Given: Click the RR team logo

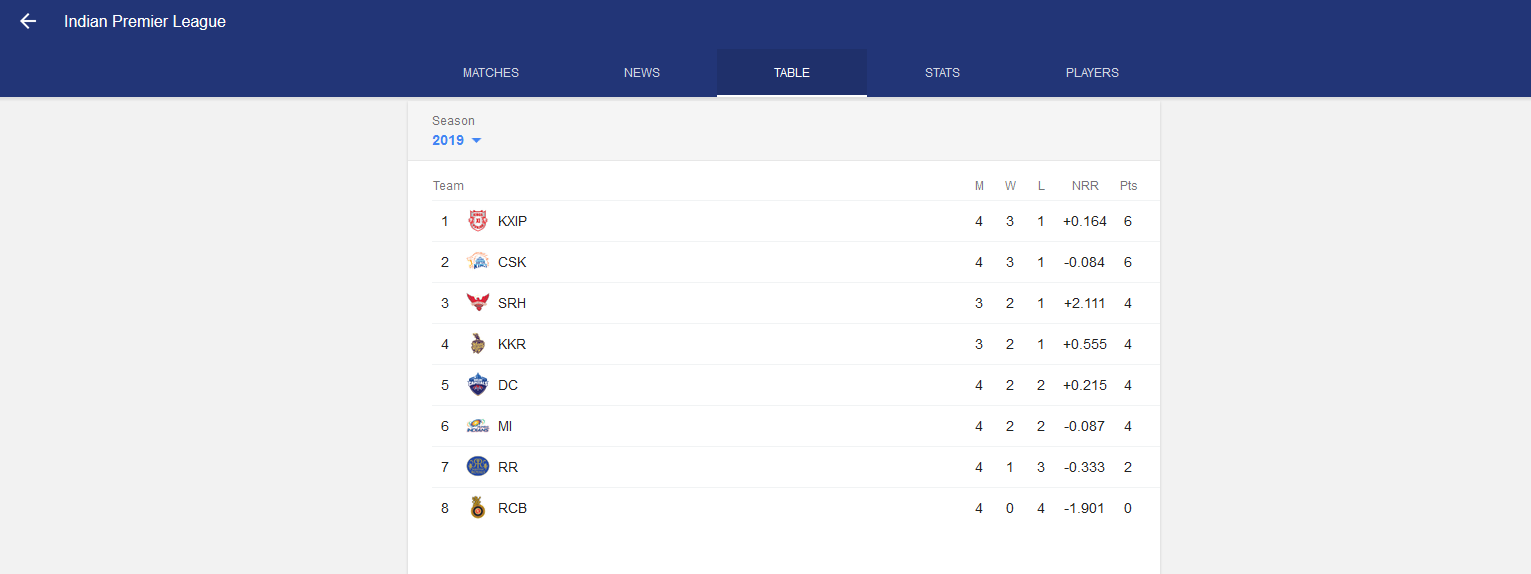Looking at the screenshot, I should point(478,467).
